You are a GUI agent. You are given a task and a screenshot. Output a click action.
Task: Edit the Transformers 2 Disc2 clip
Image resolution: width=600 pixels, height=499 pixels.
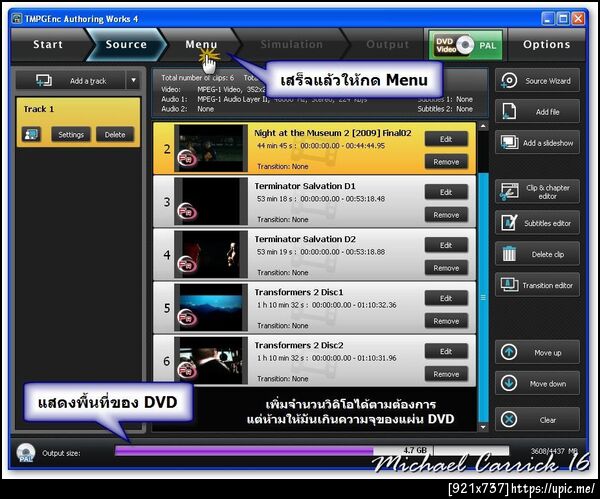coord(446,351)
